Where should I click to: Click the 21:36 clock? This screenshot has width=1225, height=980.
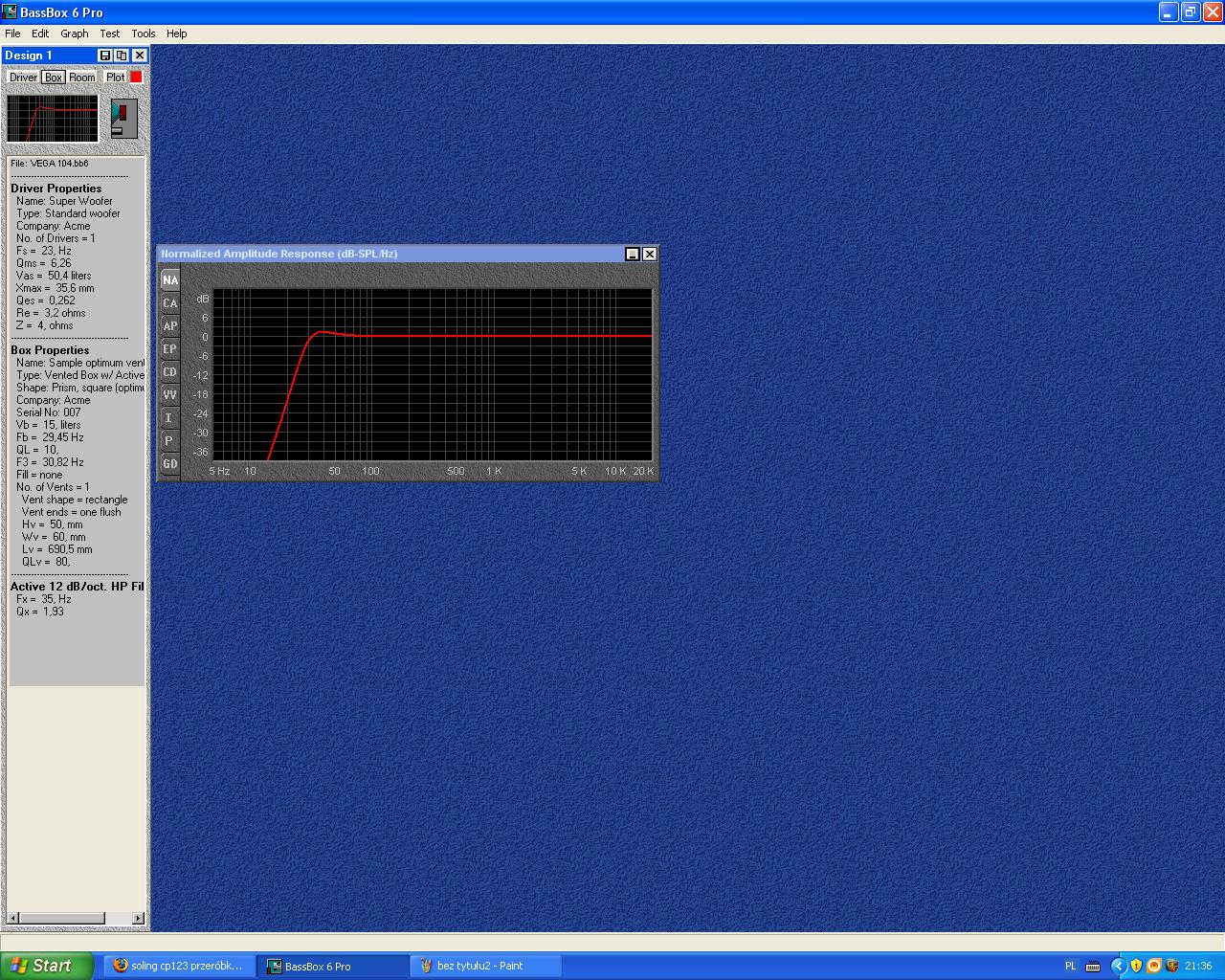coord(1198,966)
